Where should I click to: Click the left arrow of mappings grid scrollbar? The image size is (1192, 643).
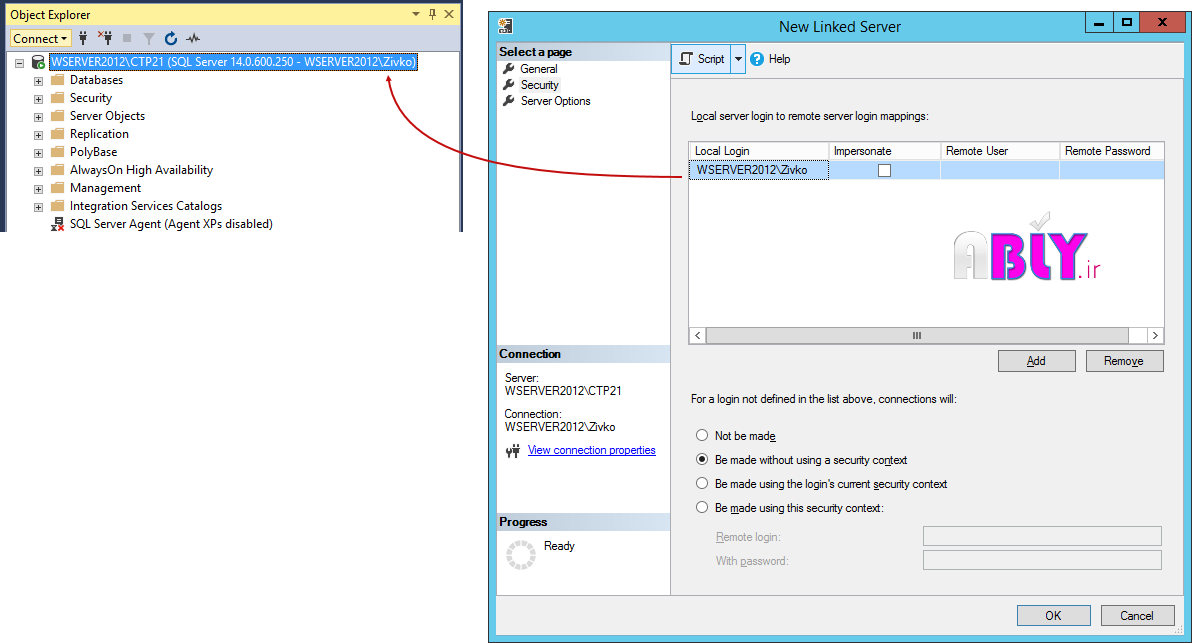coord(698,335)
